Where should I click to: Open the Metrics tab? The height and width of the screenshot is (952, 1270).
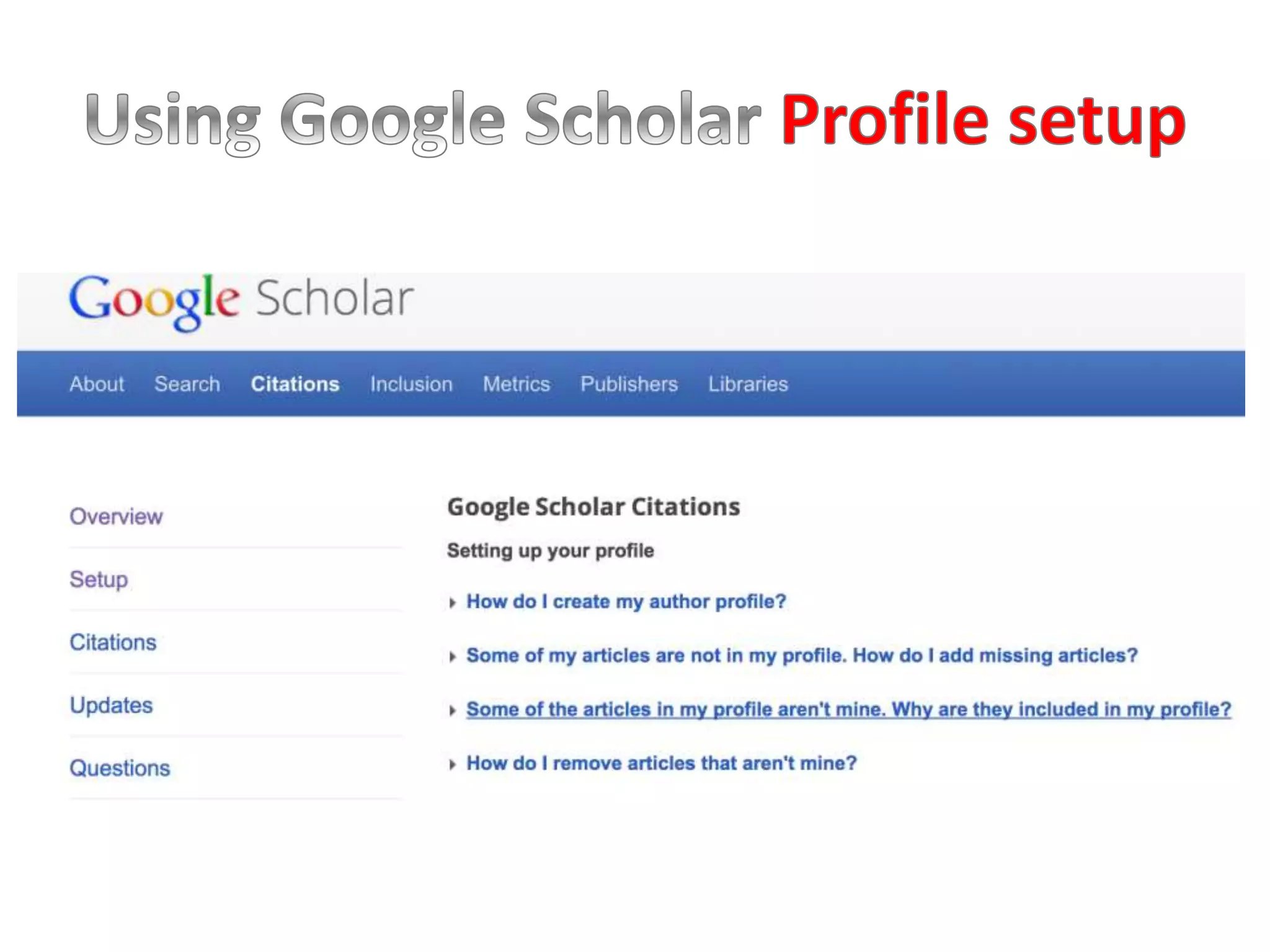[x=516, y=384]
